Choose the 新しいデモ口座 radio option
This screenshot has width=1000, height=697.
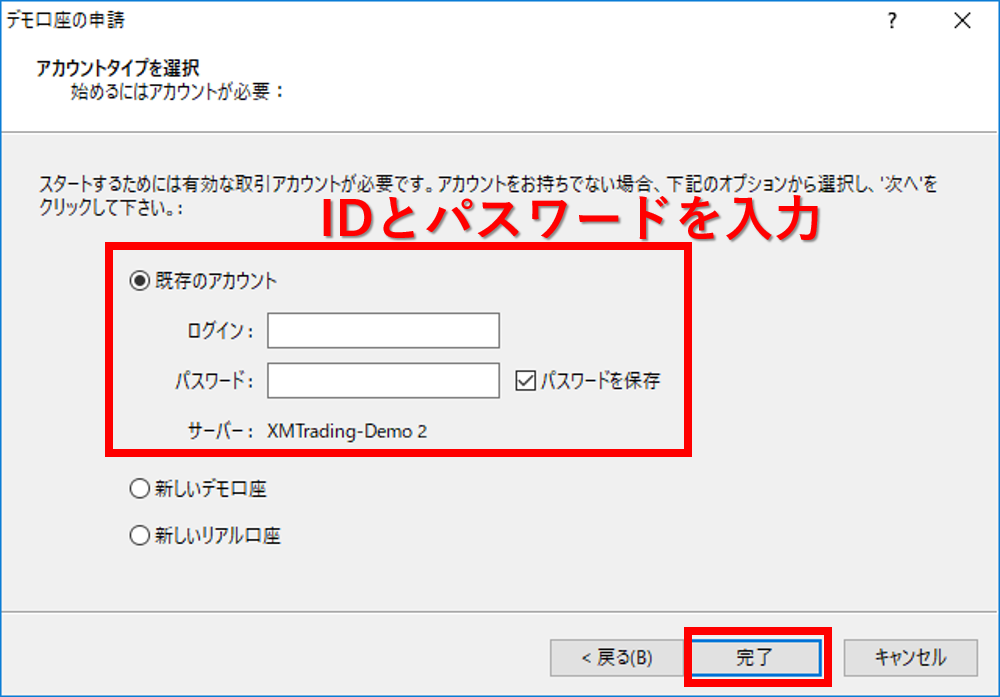click(139, 489)
